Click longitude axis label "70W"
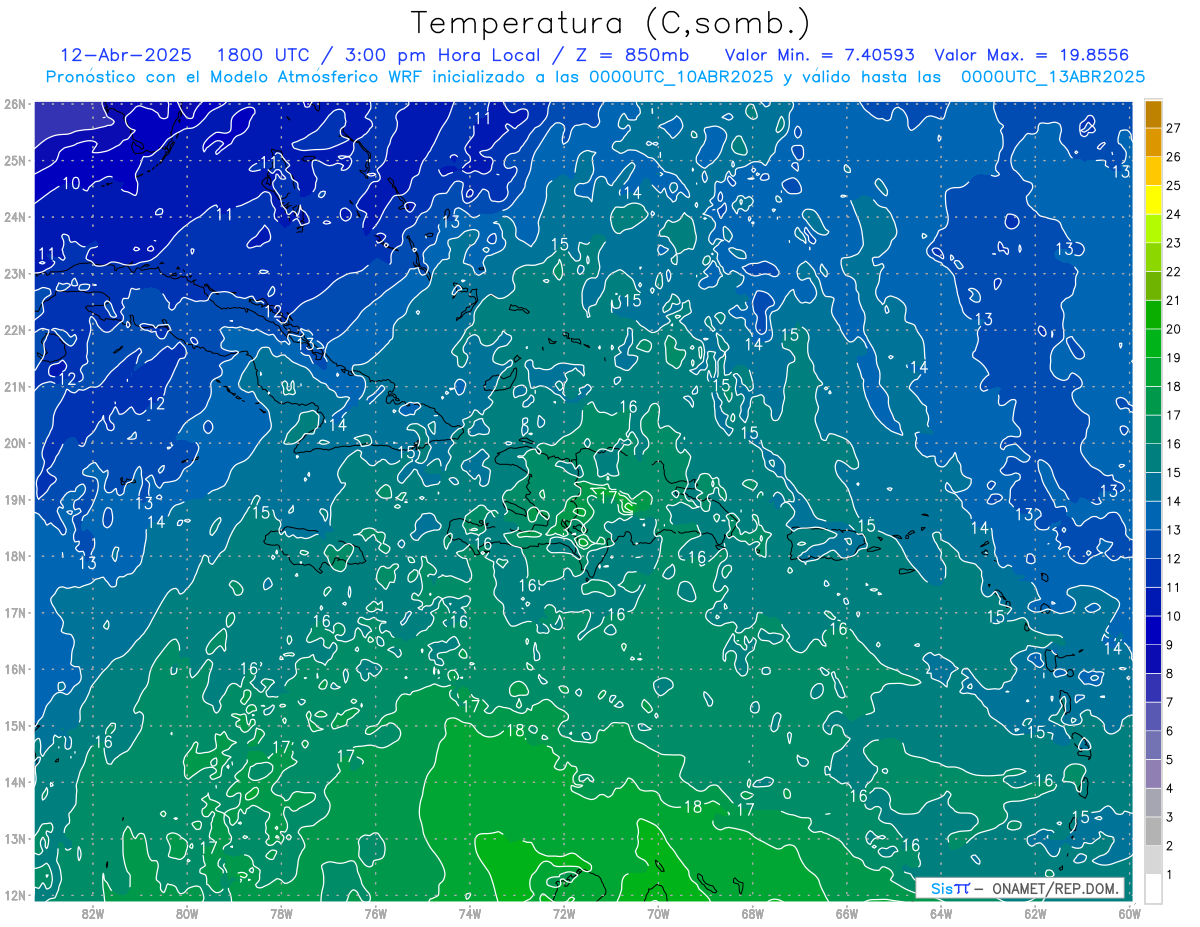The image size is (1200, 927). tap(658, 913)
